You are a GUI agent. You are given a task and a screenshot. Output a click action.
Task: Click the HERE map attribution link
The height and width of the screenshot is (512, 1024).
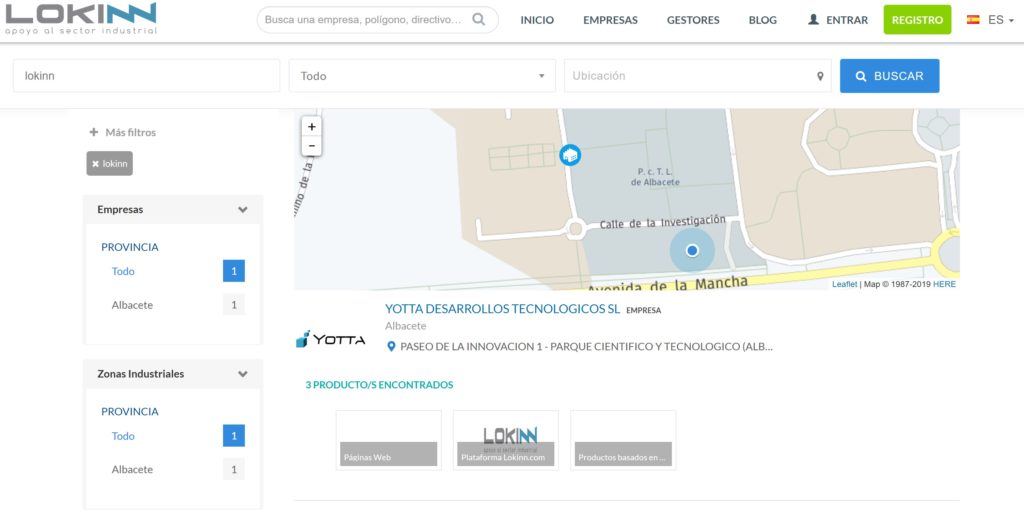coord(944,284)
